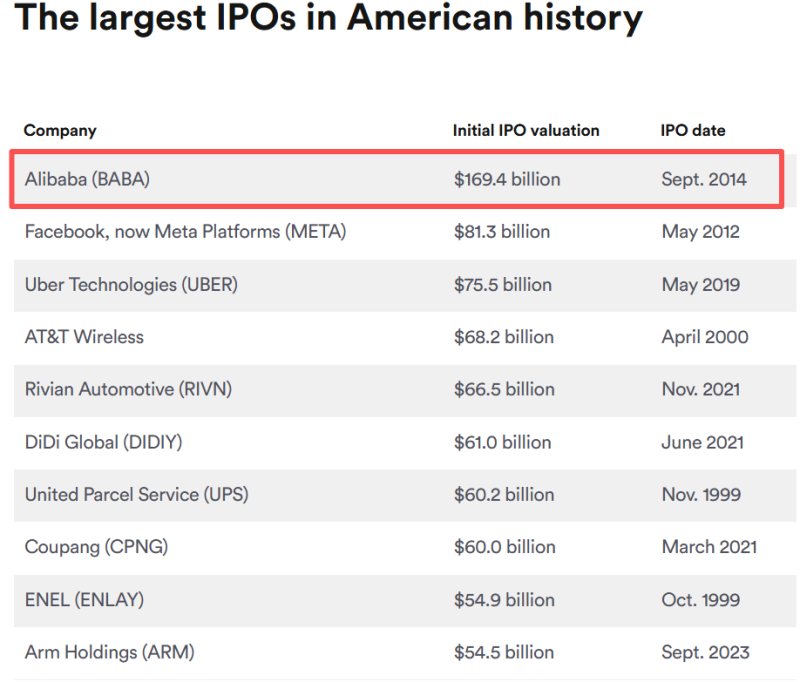Select the Company column header
Image resolution: width=800 pixels, height=682 pixels.
[60, 131]
